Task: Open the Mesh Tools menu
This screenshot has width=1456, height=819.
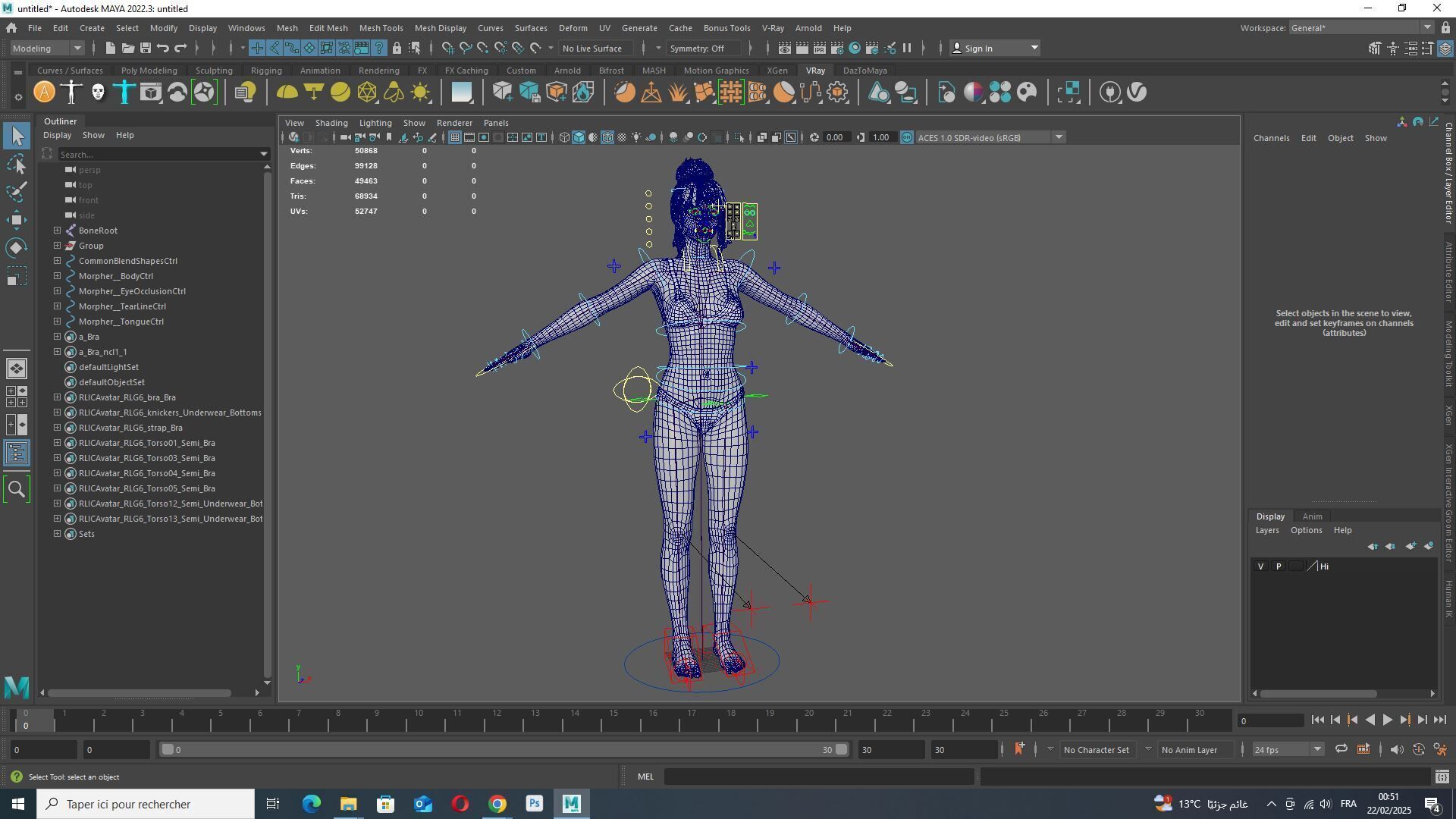Action: 381,28
